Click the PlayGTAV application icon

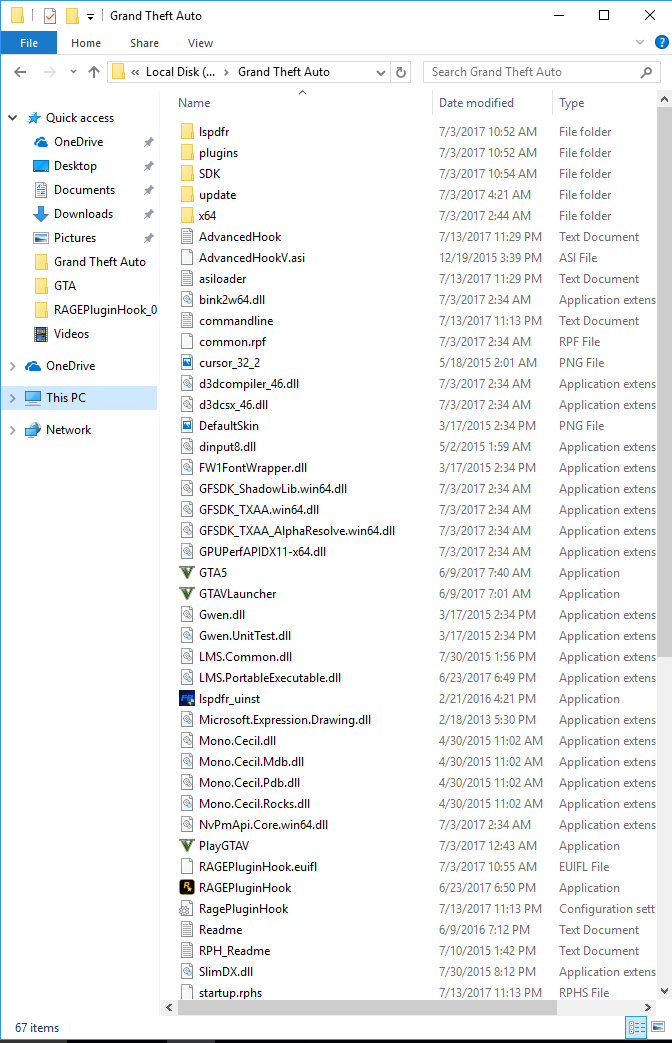187,845
